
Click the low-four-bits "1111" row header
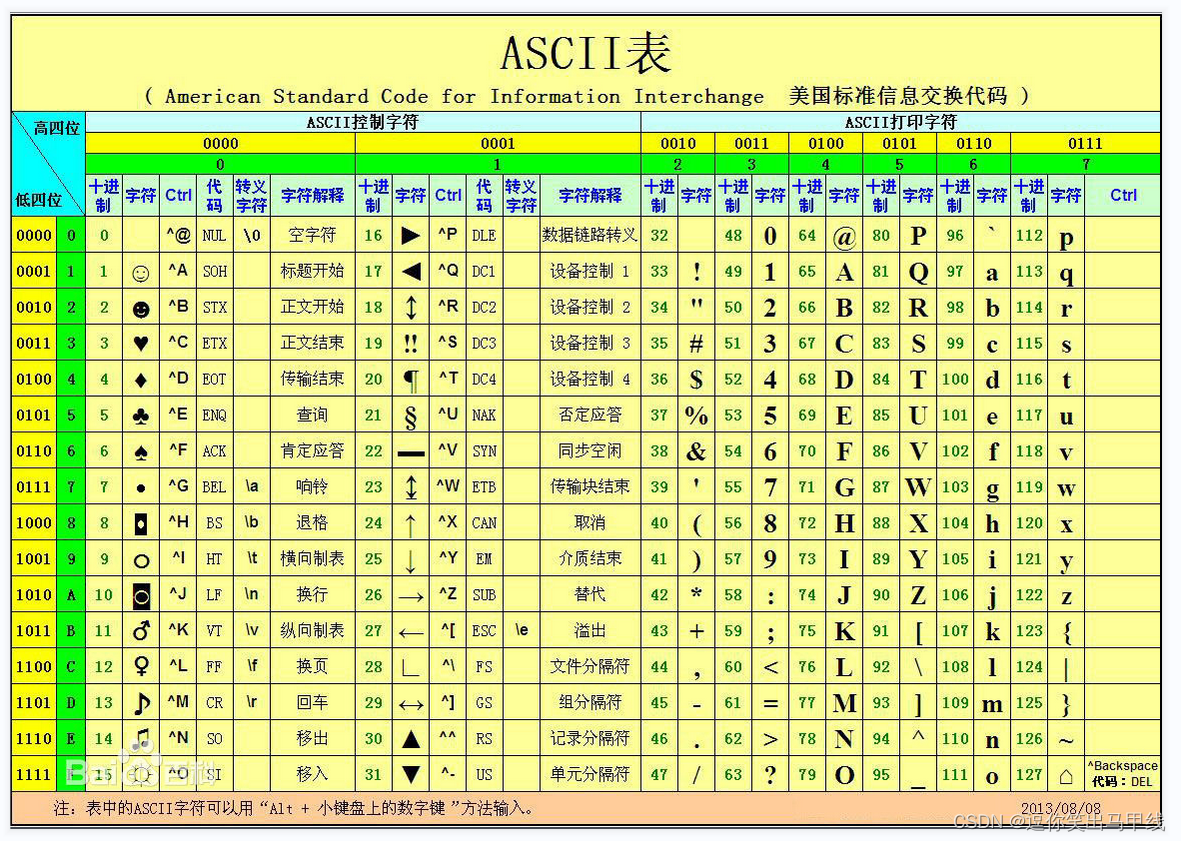34,775
